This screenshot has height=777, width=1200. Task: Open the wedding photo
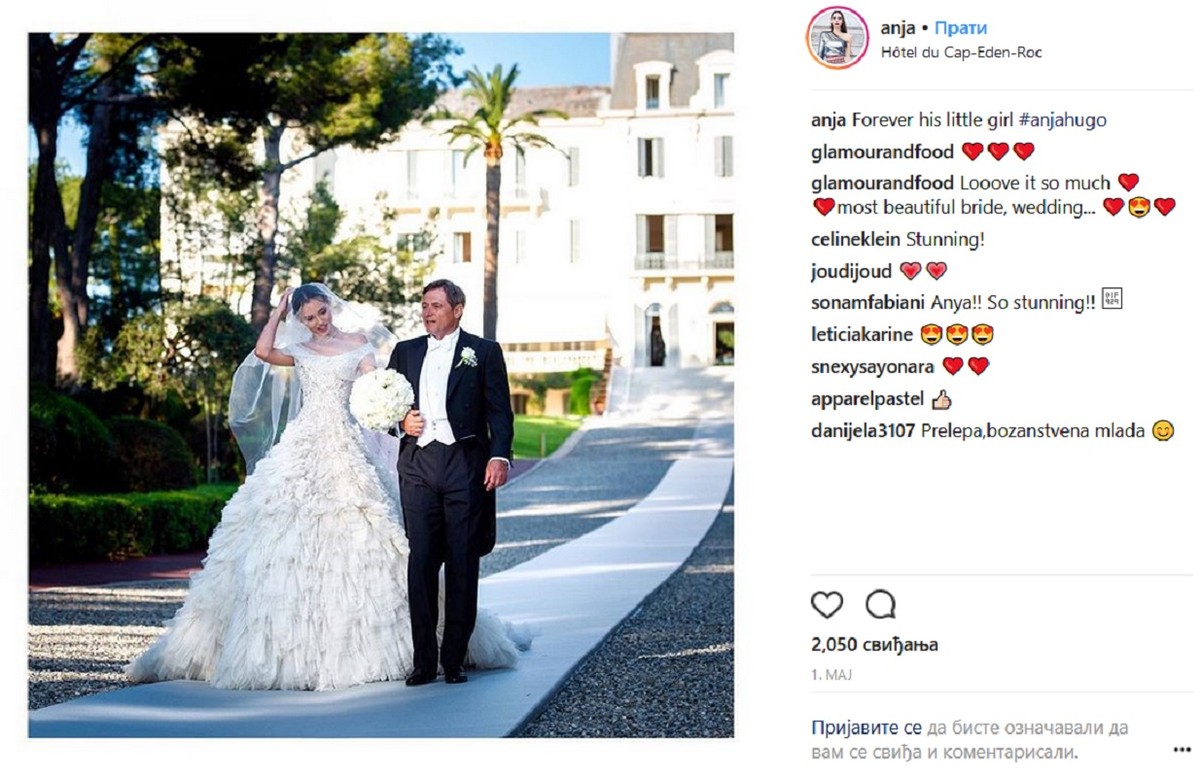(x=380, y=385)
